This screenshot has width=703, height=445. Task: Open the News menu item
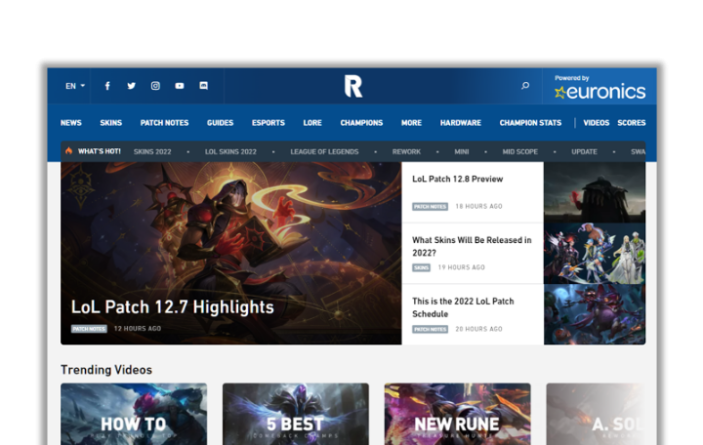(x=71, y=123)
